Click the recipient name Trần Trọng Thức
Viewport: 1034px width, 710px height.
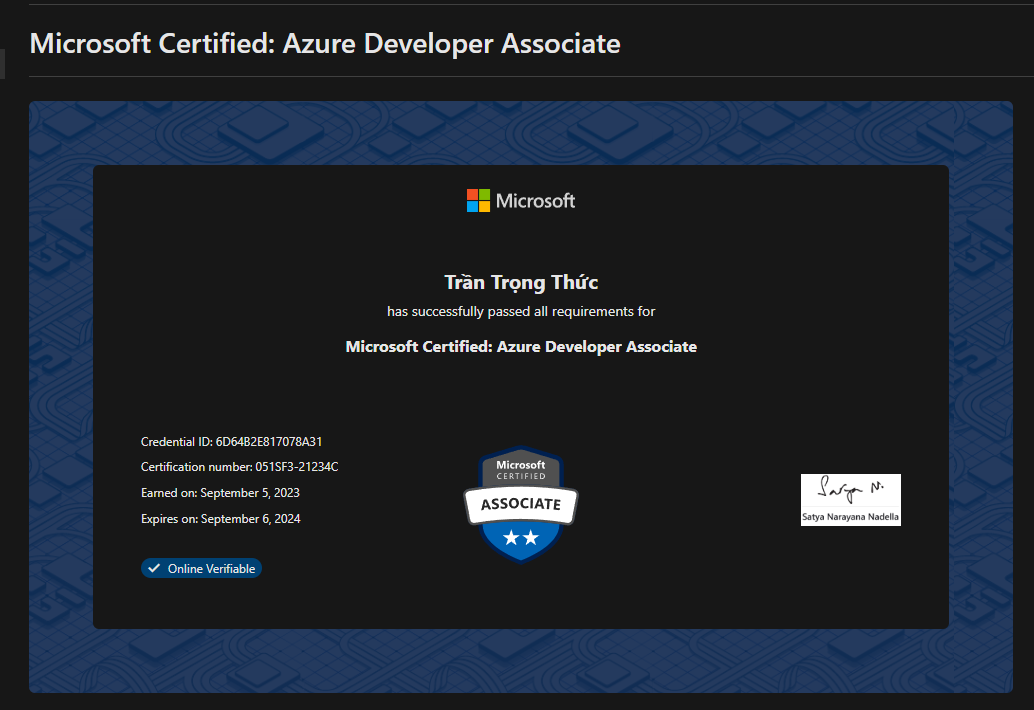pyautogui.click(x=521, y=282)
